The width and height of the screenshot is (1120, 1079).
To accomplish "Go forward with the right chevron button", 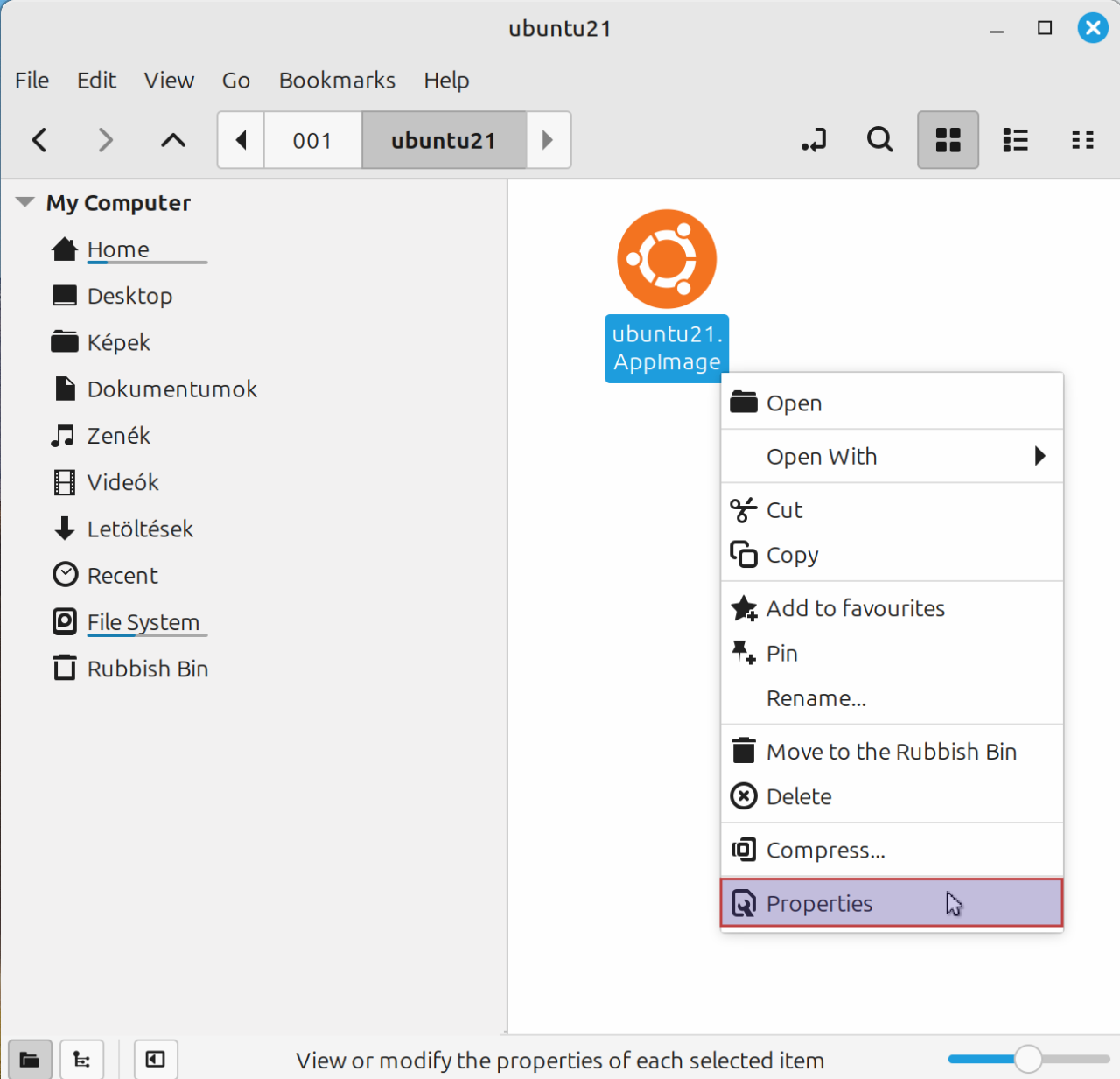I will [106, 140].
